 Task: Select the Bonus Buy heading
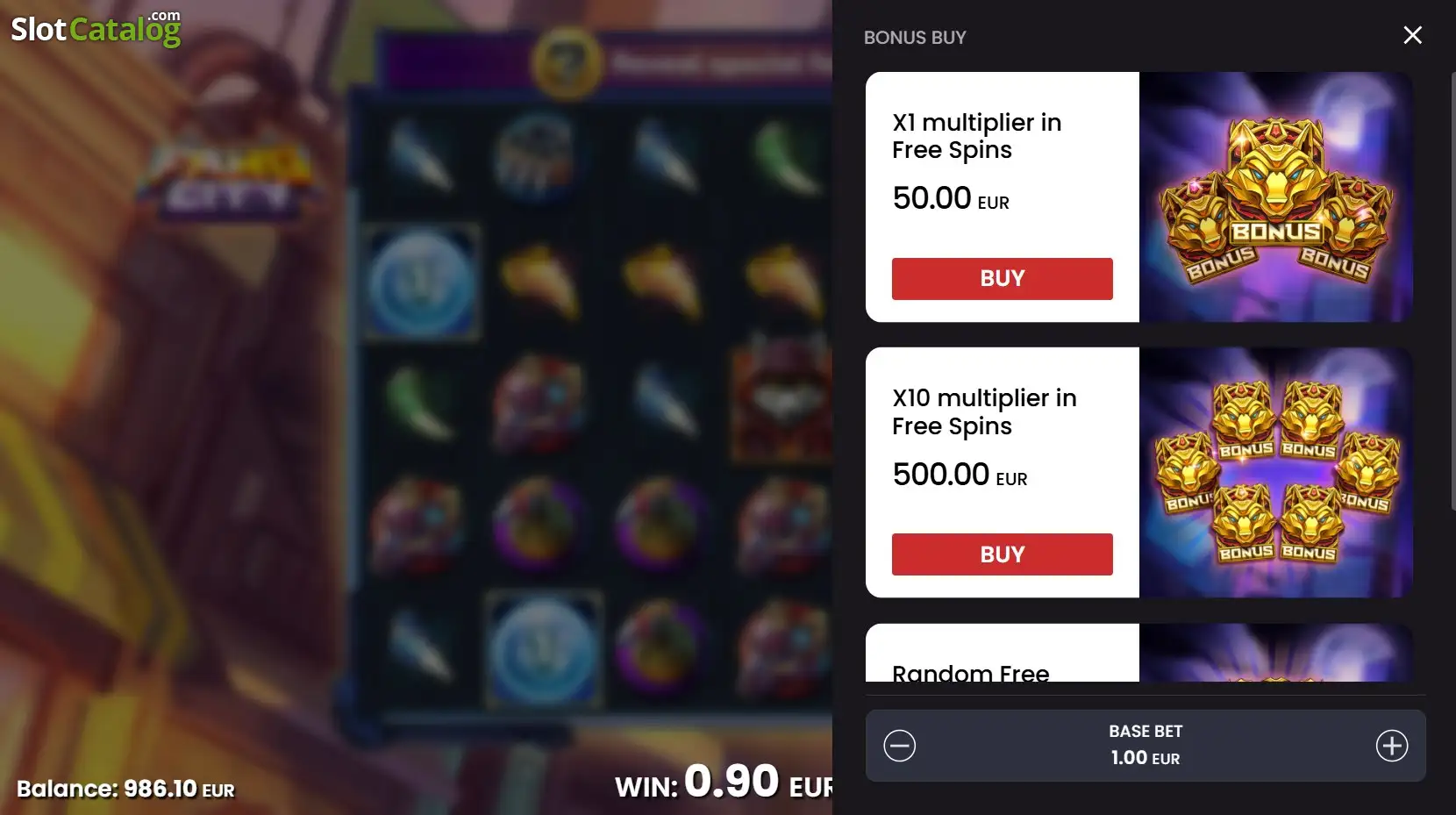(915, 38)
